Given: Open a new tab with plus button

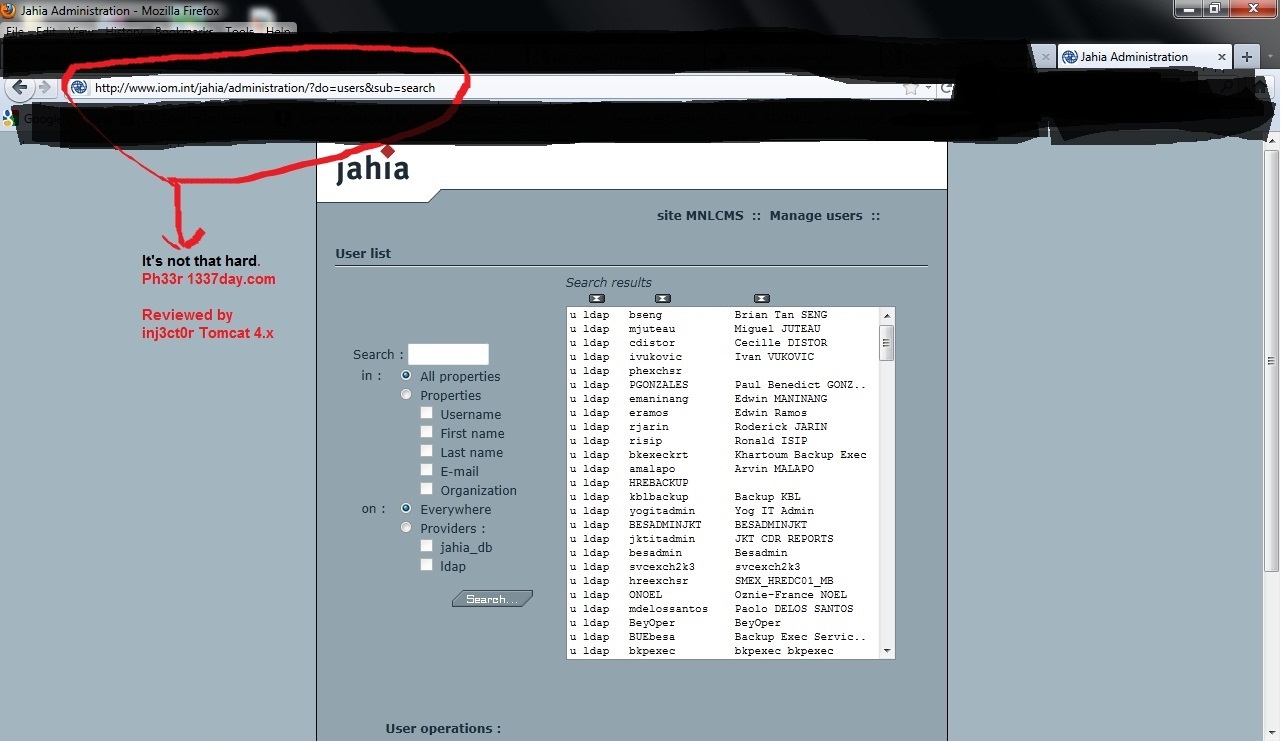Looking at the screenshot, I should (1246, 57).
